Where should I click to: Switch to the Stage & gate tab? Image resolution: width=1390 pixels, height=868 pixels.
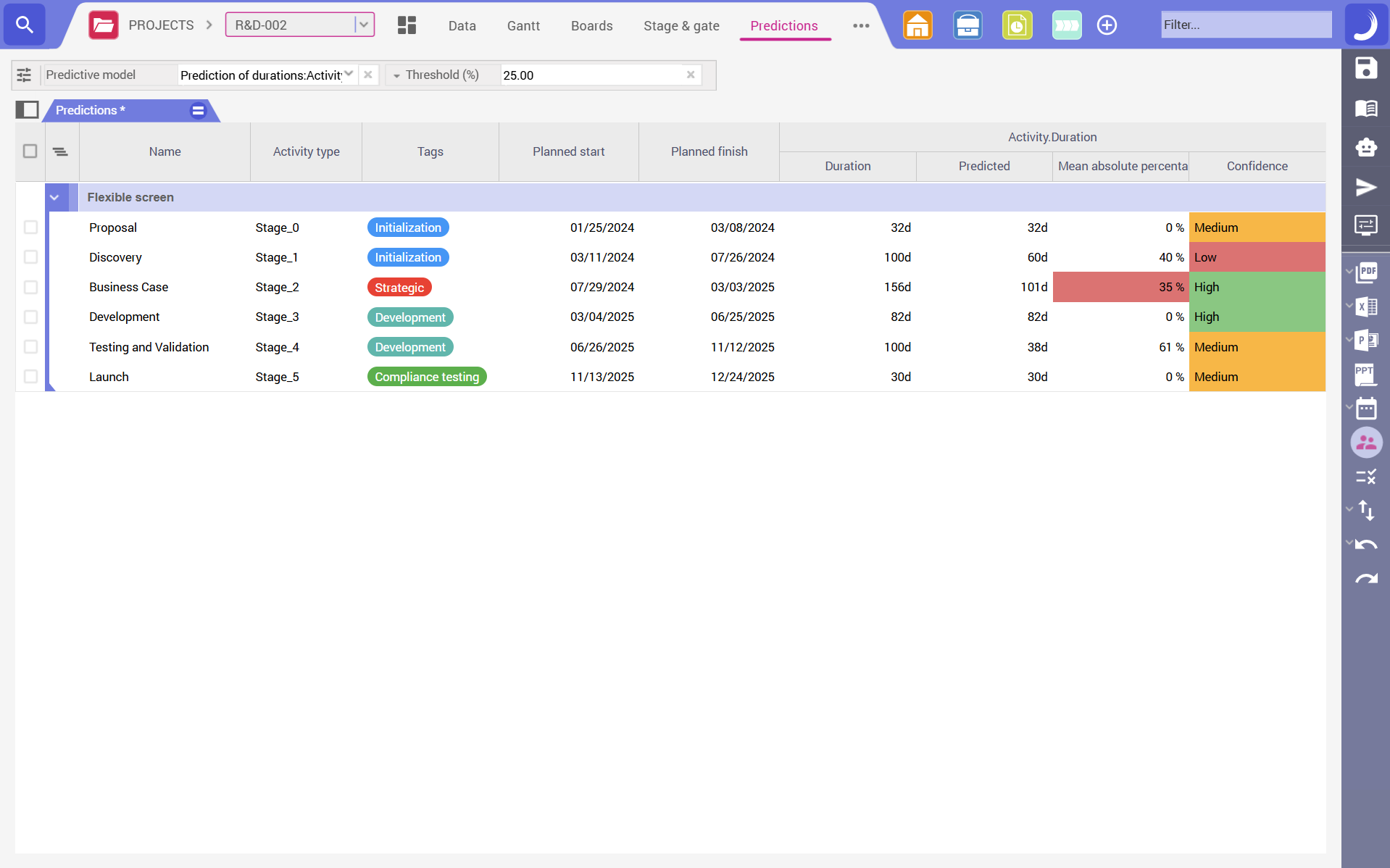pyautogui.click(x=681, y=25)
